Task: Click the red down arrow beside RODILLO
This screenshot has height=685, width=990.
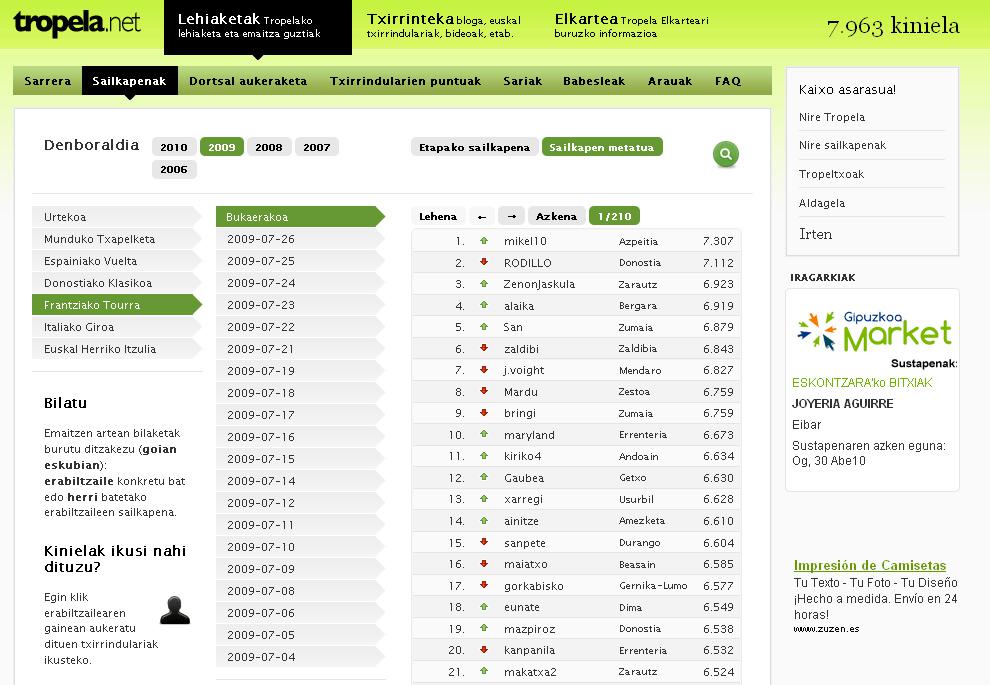Action: [x=484, y=263]
